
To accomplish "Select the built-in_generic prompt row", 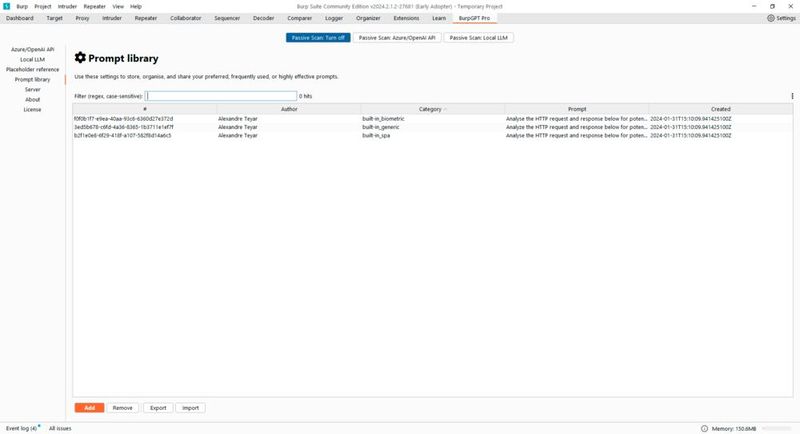I will coord(433,127).
